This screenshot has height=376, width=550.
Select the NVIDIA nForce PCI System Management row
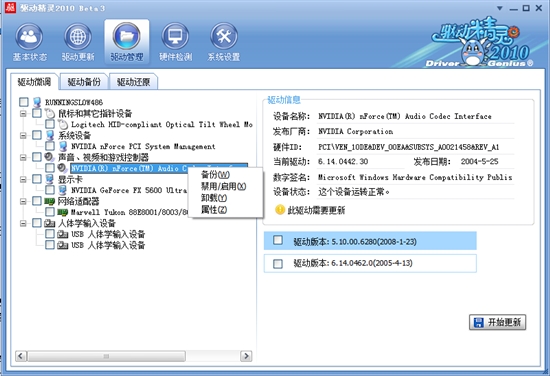[x=143, y=146]
